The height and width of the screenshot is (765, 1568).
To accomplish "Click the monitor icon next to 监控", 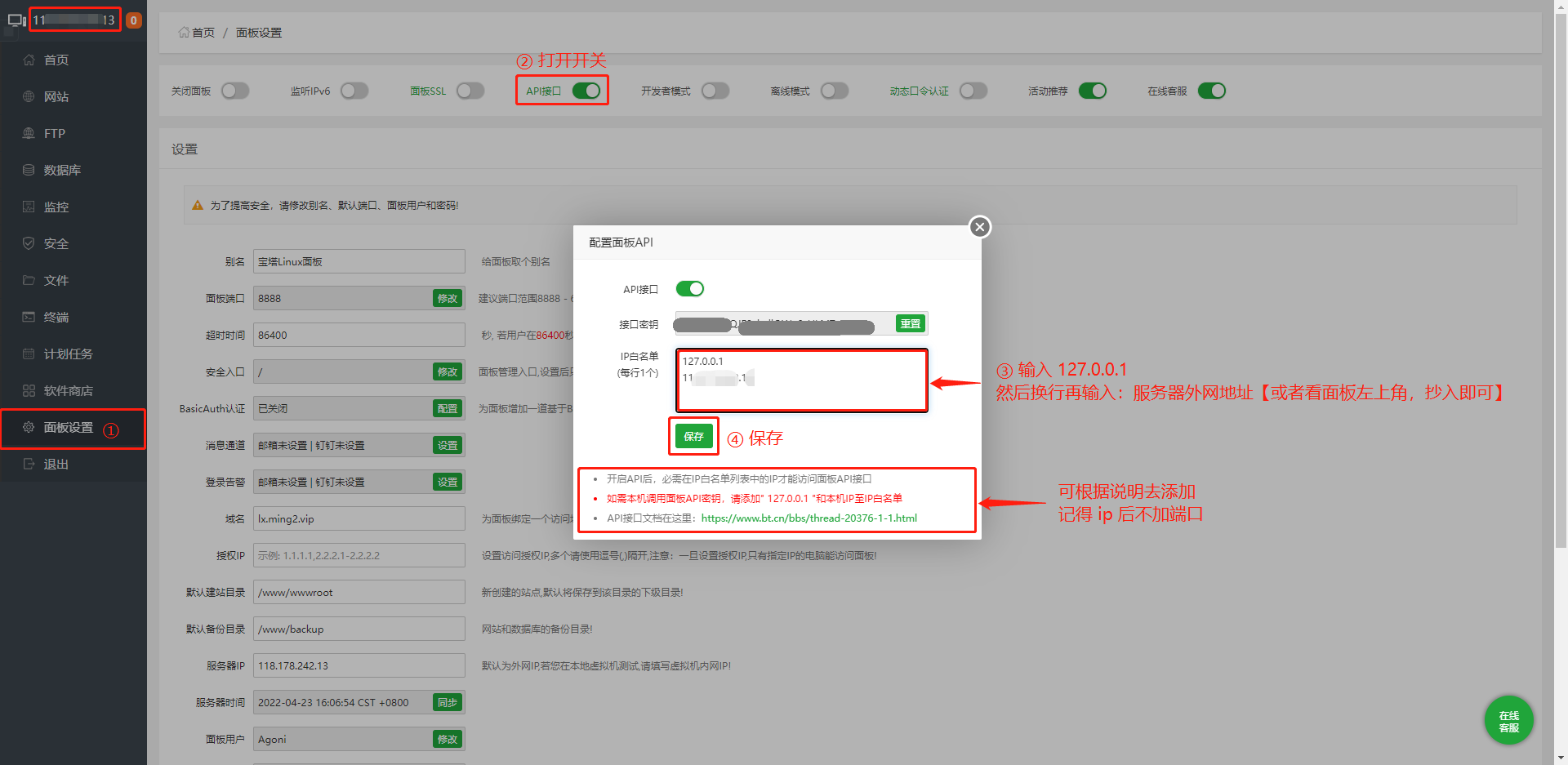I will [x=29, y=207].
